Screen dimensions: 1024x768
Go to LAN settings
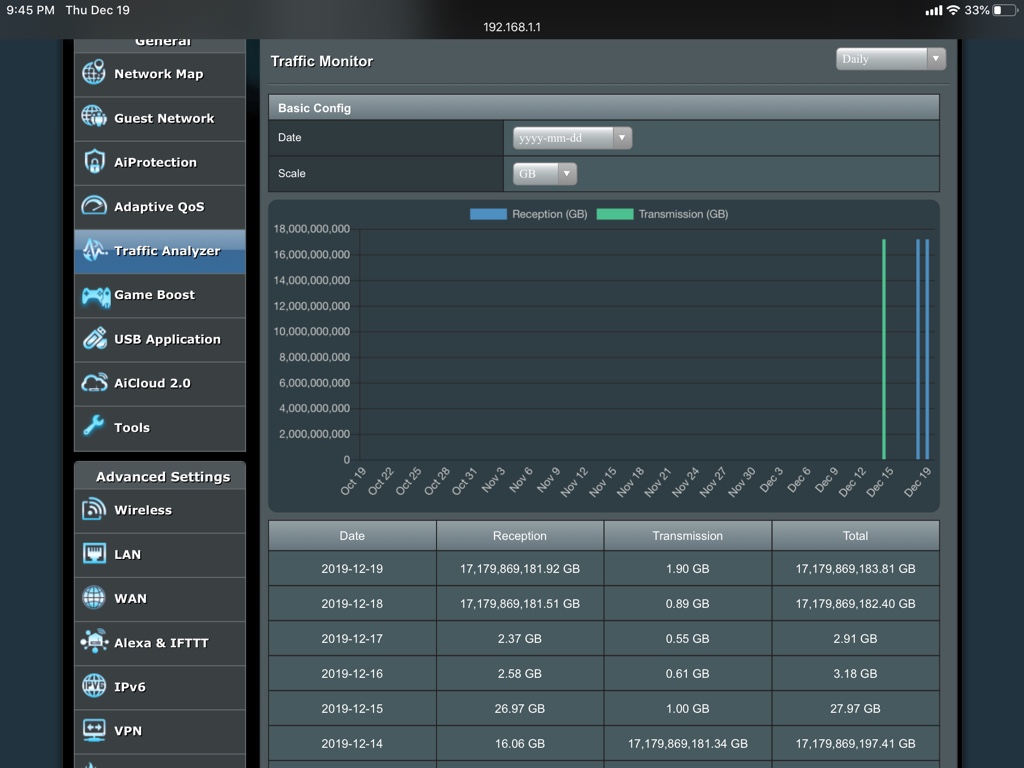coord(160,554)
